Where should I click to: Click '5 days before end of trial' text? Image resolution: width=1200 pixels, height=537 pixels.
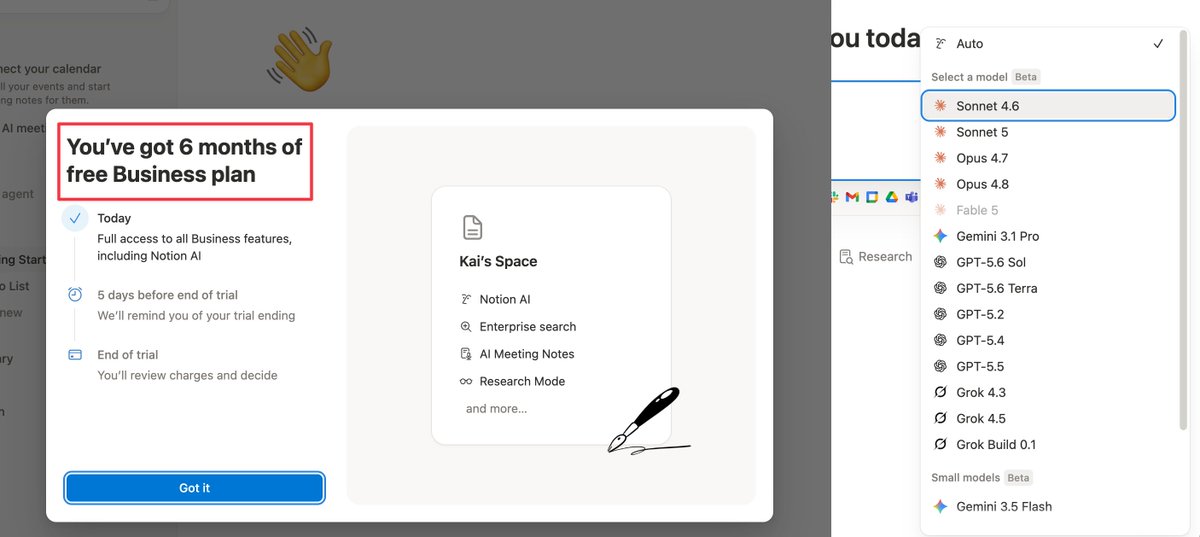[167, 295]
